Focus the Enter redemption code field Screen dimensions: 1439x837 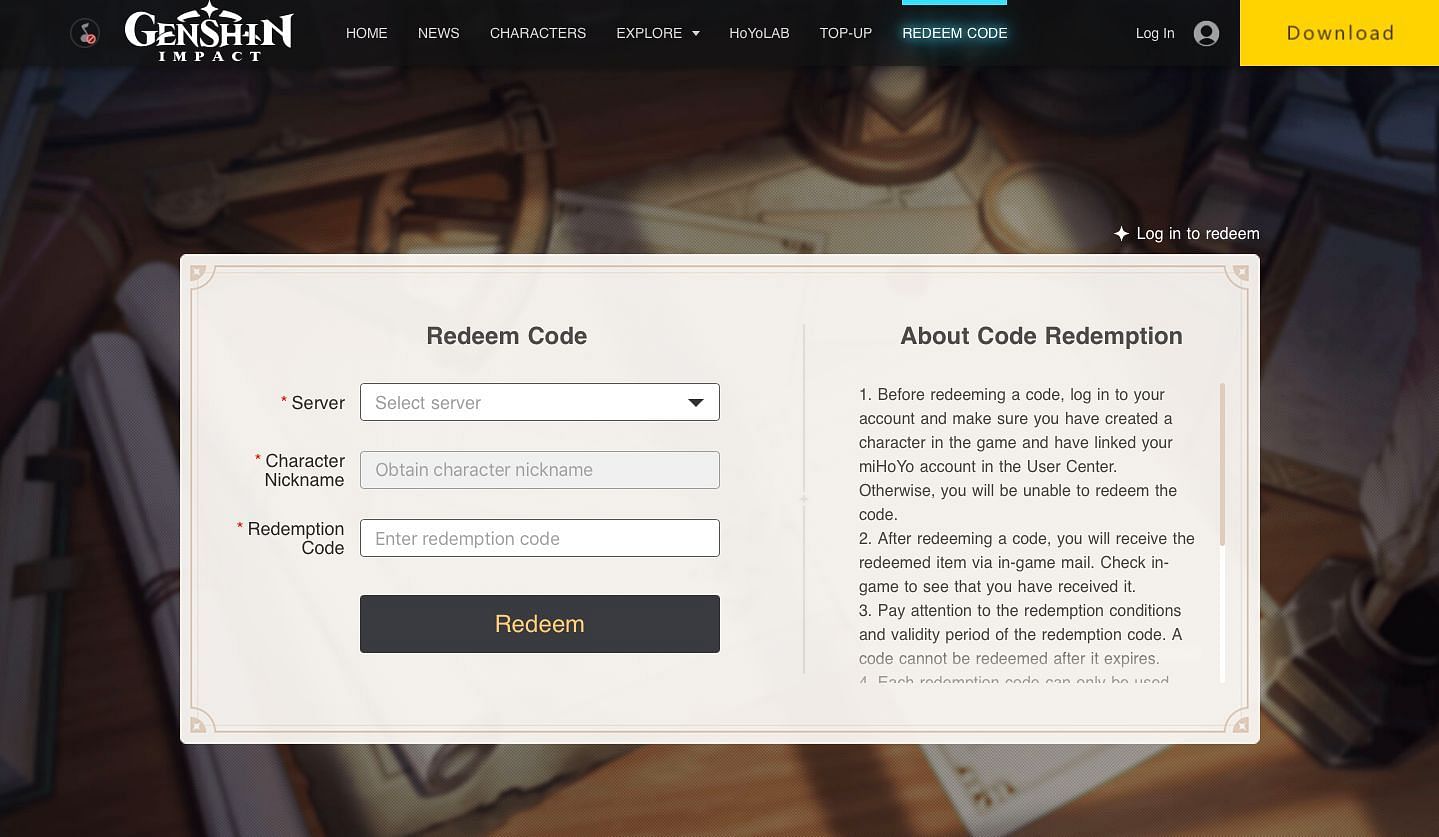pyautogui.click(x=540, y=538)
